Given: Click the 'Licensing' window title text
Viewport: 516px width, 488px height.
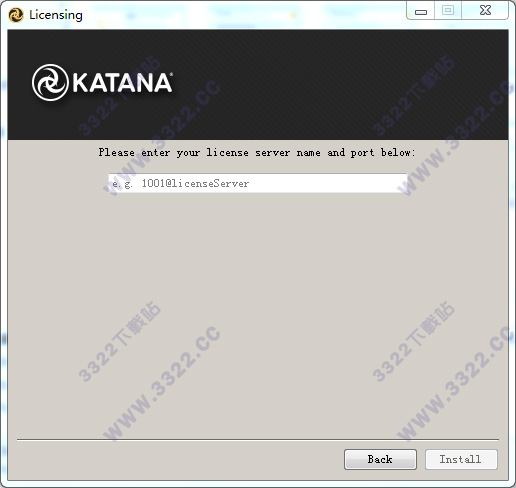Looking at the screenshot, I should point(56,15).
